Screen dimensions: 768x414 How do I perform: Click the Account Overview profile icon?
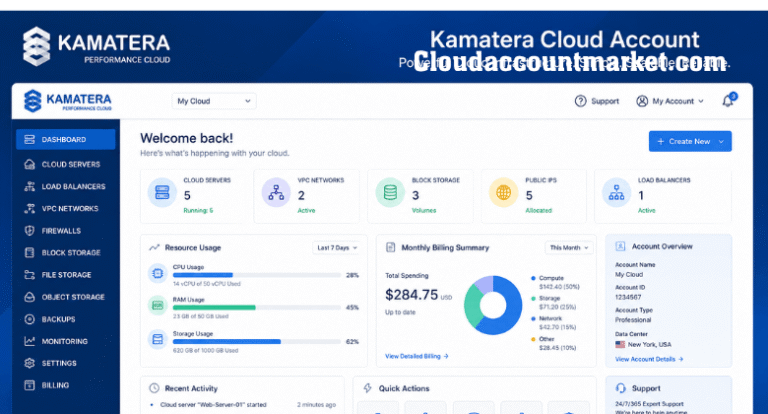pos(620,246)
